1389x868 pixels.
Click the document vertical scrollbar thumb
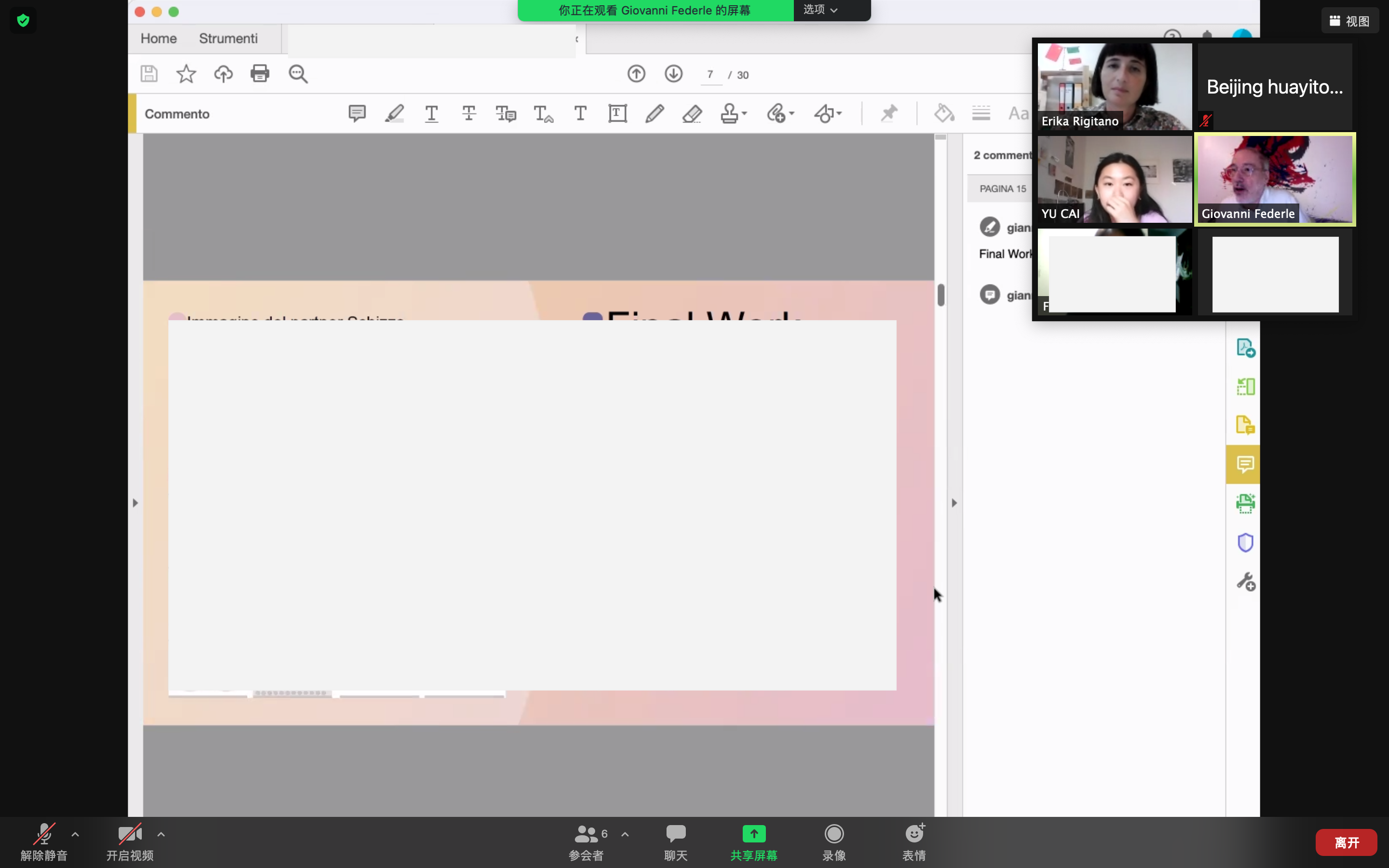tap(941, 295)
